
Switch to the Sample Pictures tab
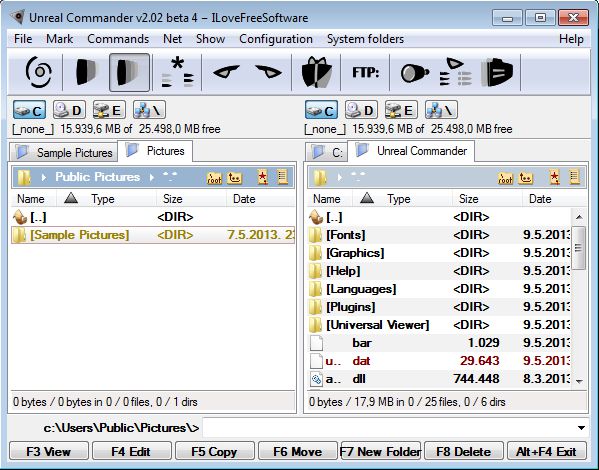(x=64, y=152)
